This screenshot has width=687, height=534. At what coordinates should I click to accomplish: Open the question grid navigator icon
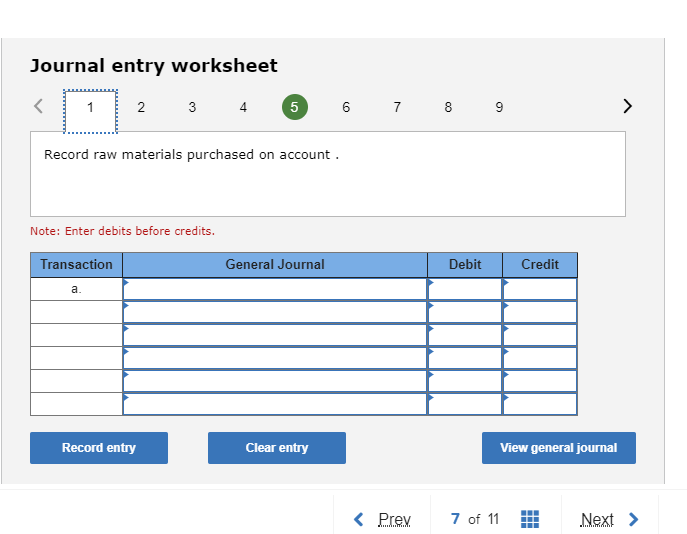(x=530, y=519)
